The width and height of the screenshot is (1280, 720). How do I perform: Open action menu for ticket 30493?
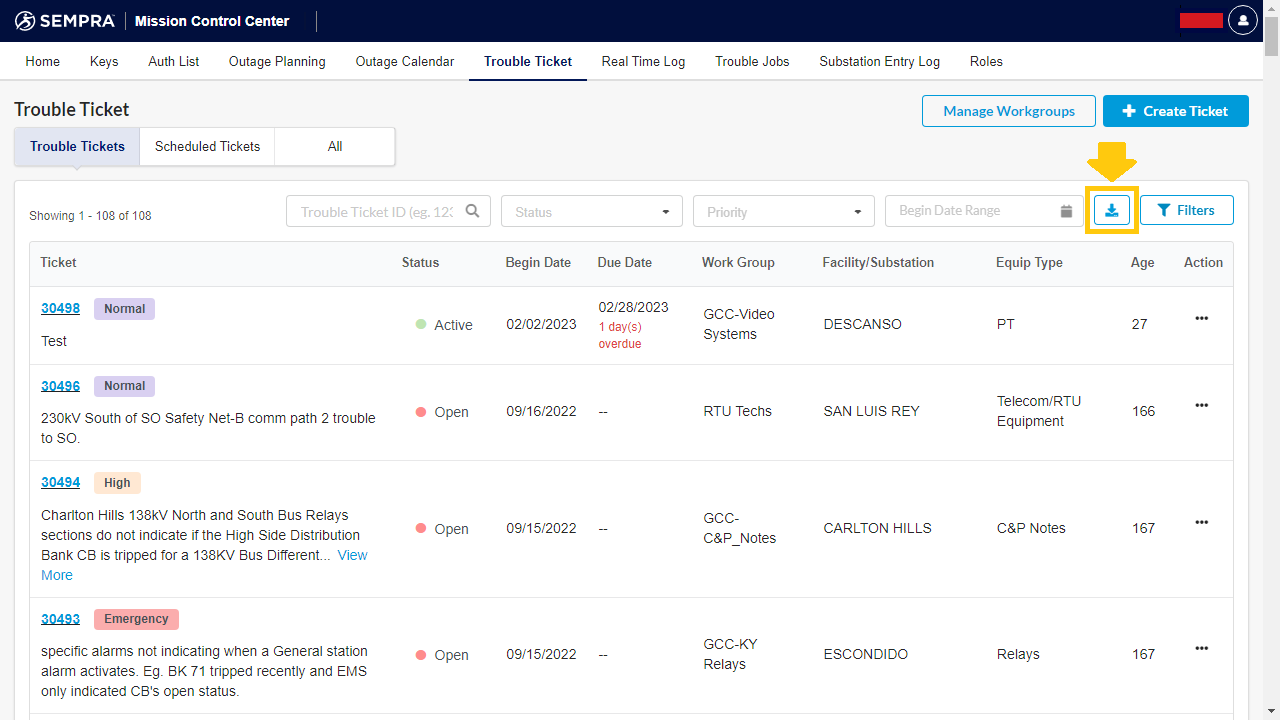(x=1201, y=648)
